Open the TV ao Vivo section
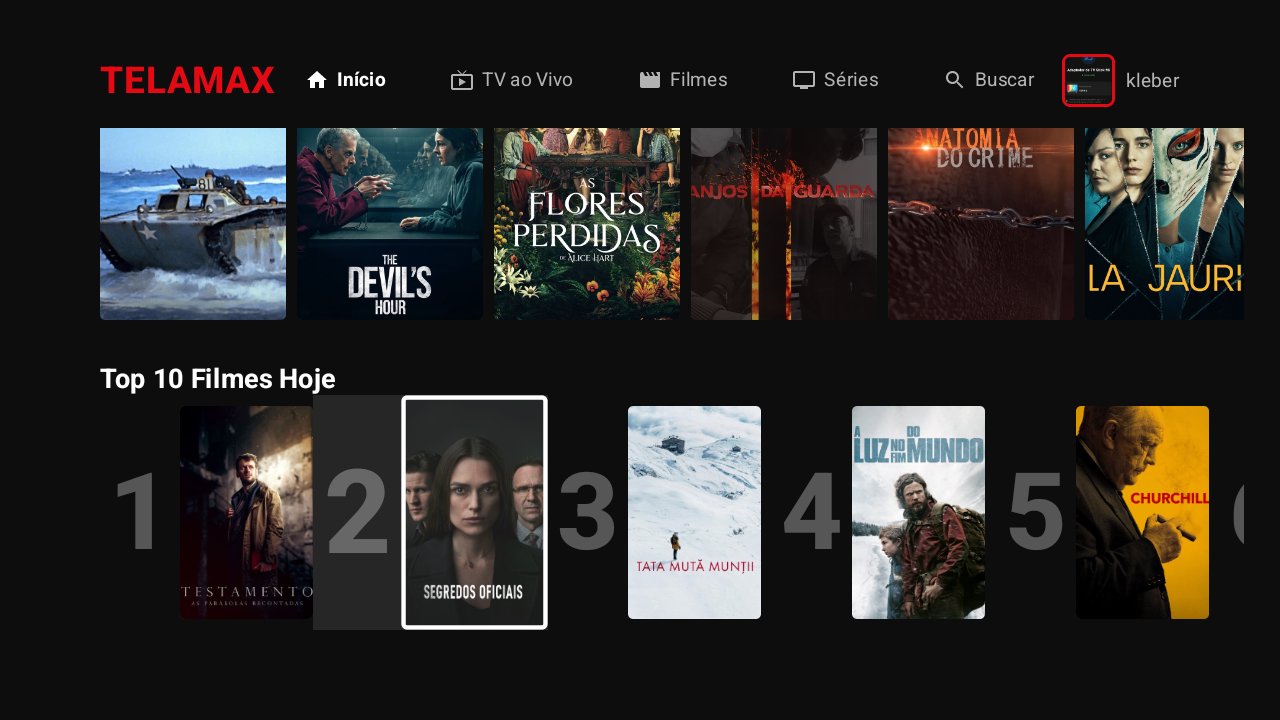This screenshot has height=720, width=1280. 512,80
